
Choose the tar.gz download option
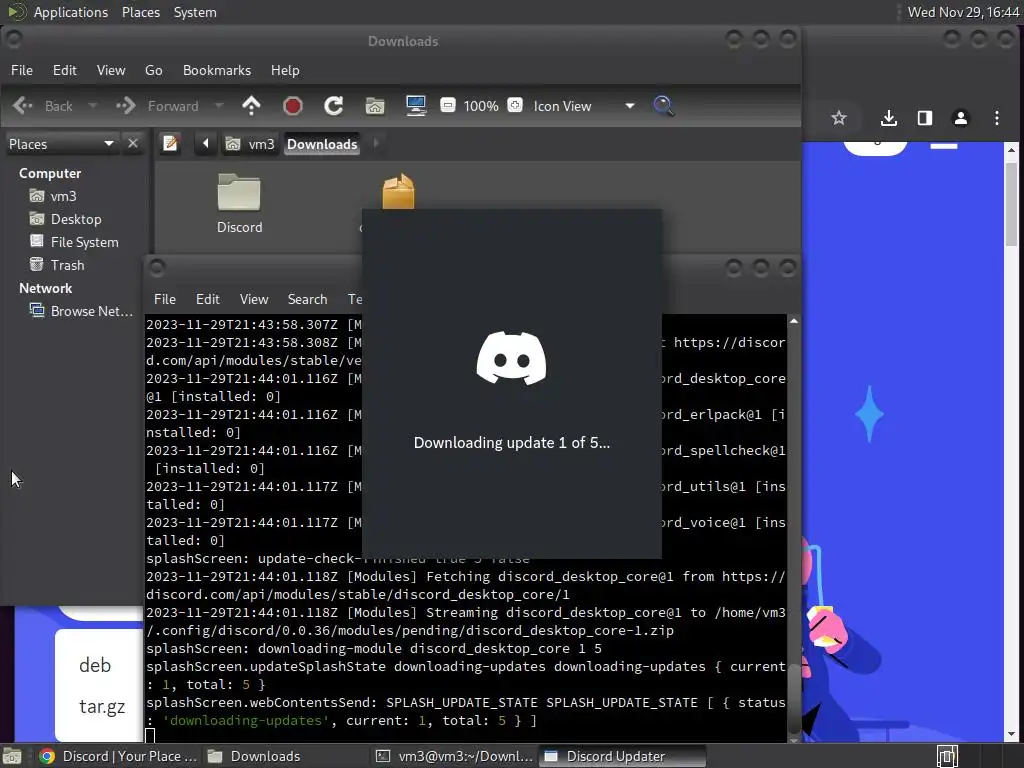pos(102,706)
